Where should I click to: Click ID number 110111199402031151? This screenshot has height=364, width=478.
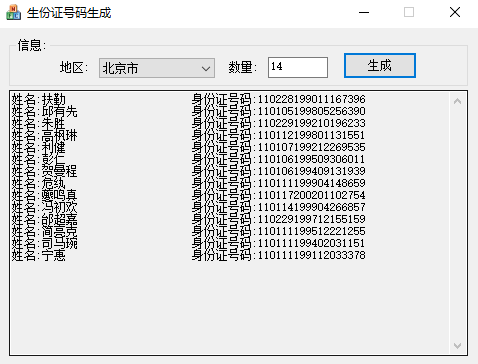coord(311,243)
